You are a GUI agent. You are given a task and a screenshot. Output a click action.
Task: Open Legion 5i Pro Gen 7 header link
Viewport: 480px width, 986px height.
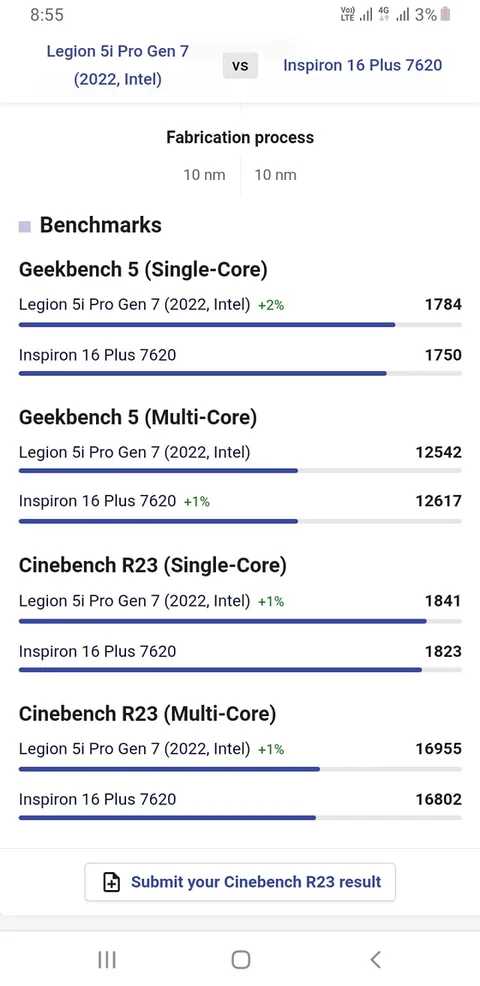[x=118, y=65]
